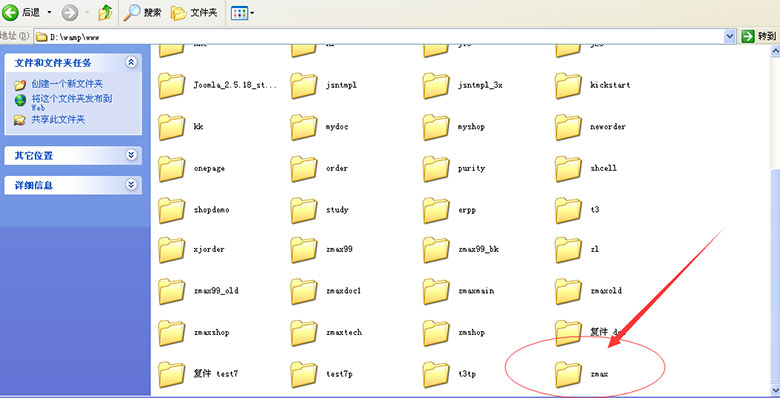Select the test7p folder
Screen dimensions: 780x398
click(321, 374)
